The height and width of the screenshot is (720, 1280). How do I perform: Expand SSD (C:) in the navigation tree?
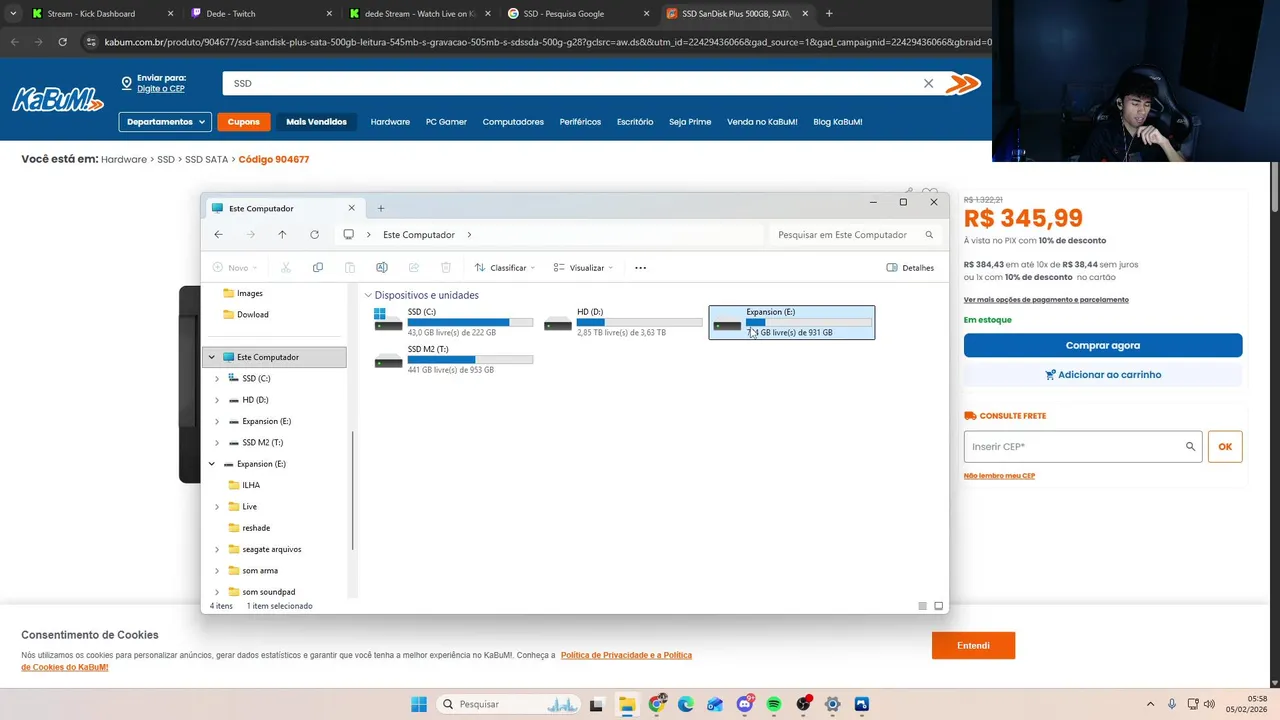(217, 379)
